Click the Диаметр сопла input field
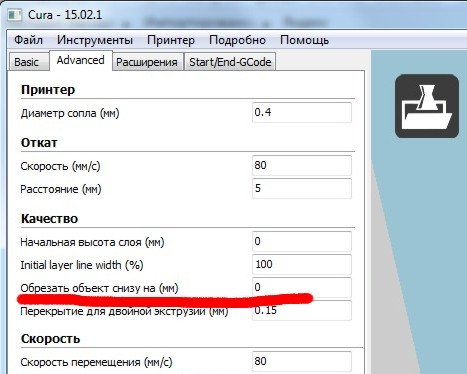The height and width of the screenshot is (374, 467). coord(302,112)
